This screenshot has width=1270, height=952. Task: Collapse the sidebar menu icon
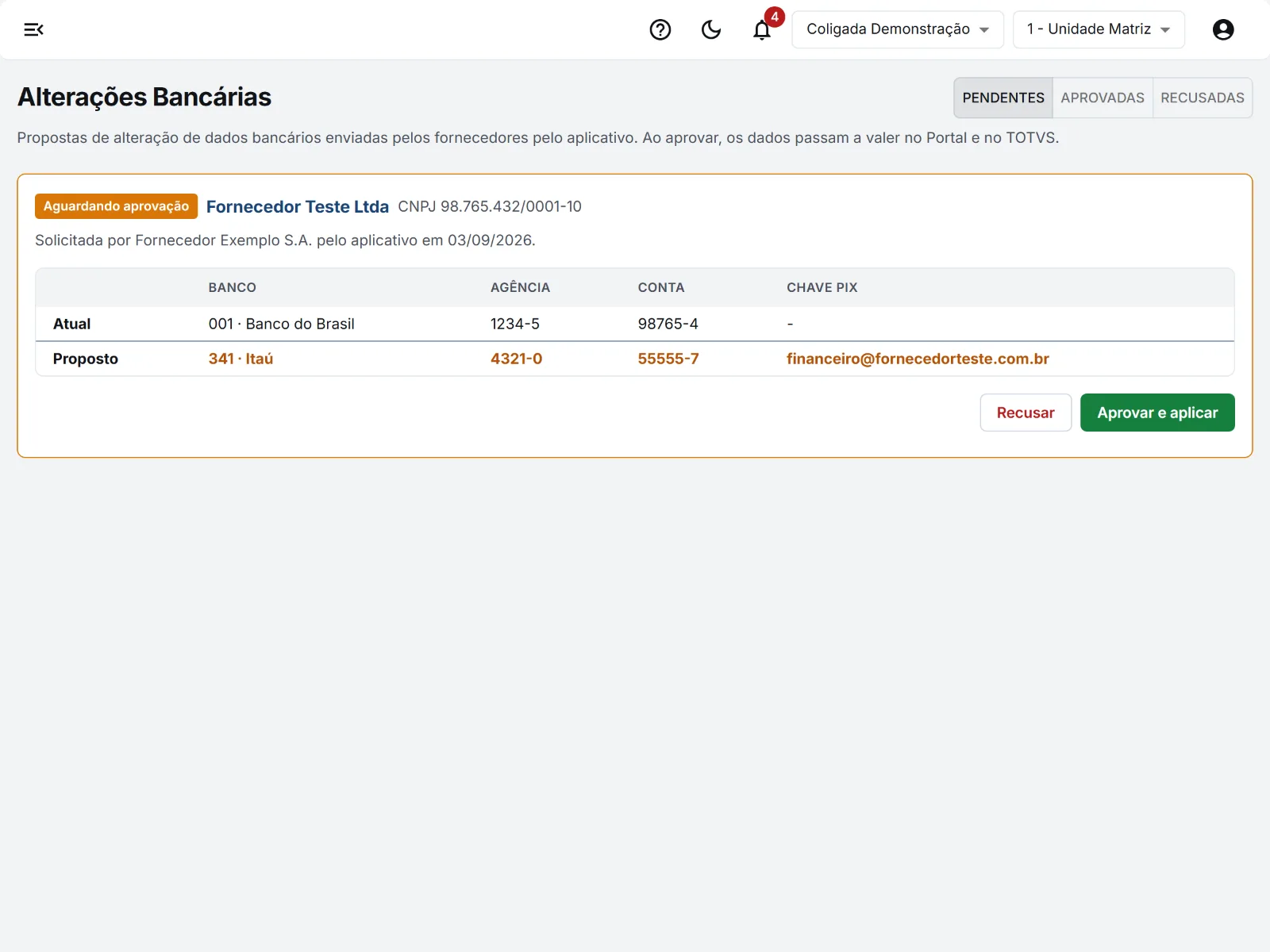tap(33, 29)
